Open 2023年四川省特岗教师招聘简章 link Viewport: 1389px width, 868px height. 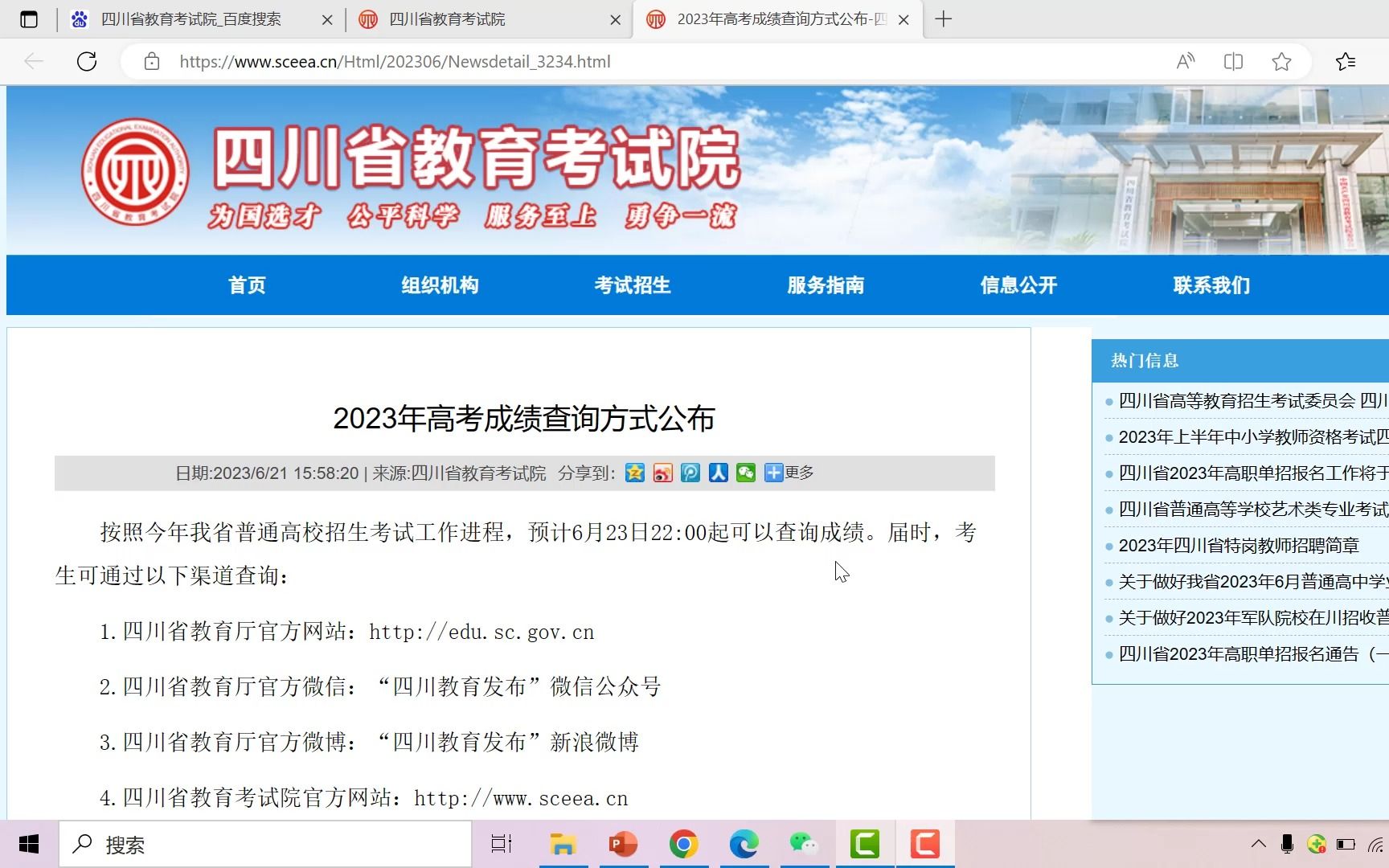pyautogui.click(x=1239, y=545)
